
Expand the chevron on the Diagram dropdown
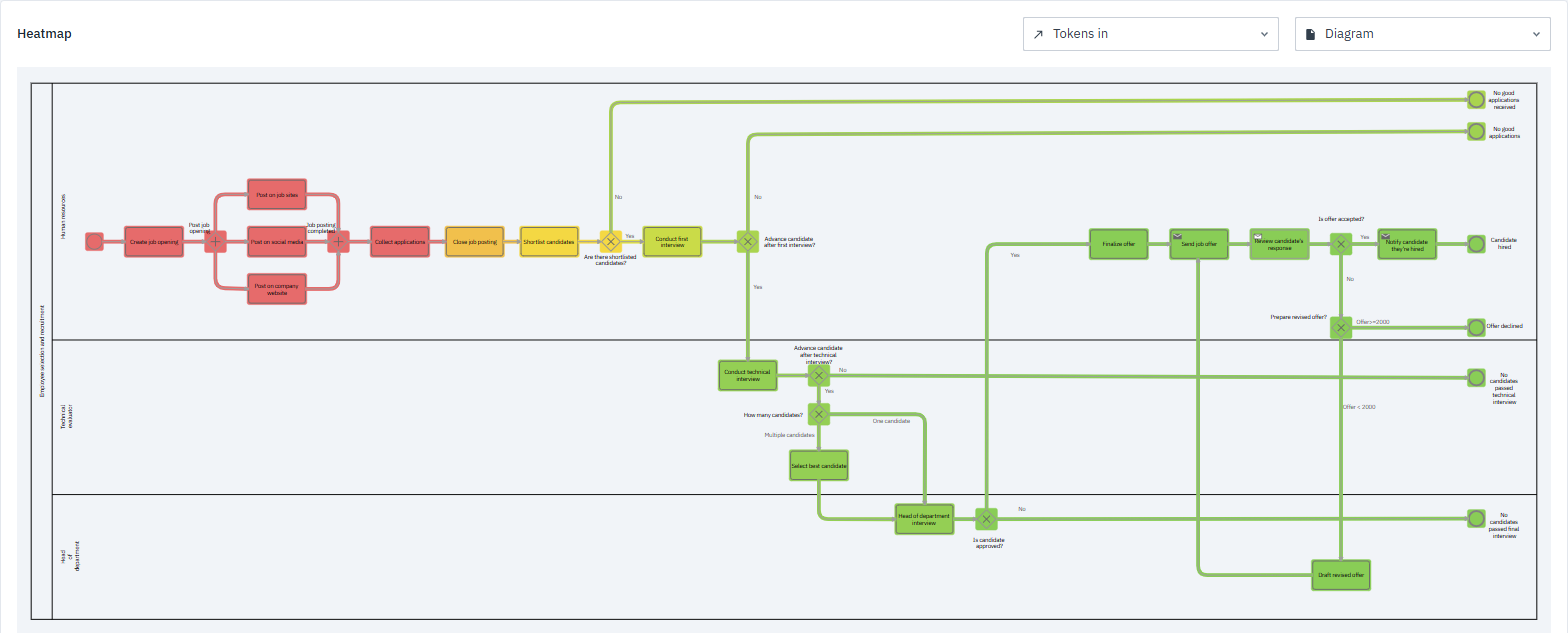click(x=1535, y=34)
